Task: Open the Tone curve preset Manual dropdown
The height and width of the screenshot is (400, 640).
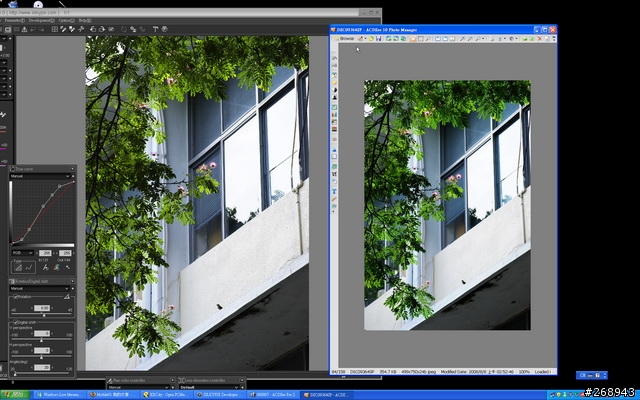Action: tap(40, 176)
